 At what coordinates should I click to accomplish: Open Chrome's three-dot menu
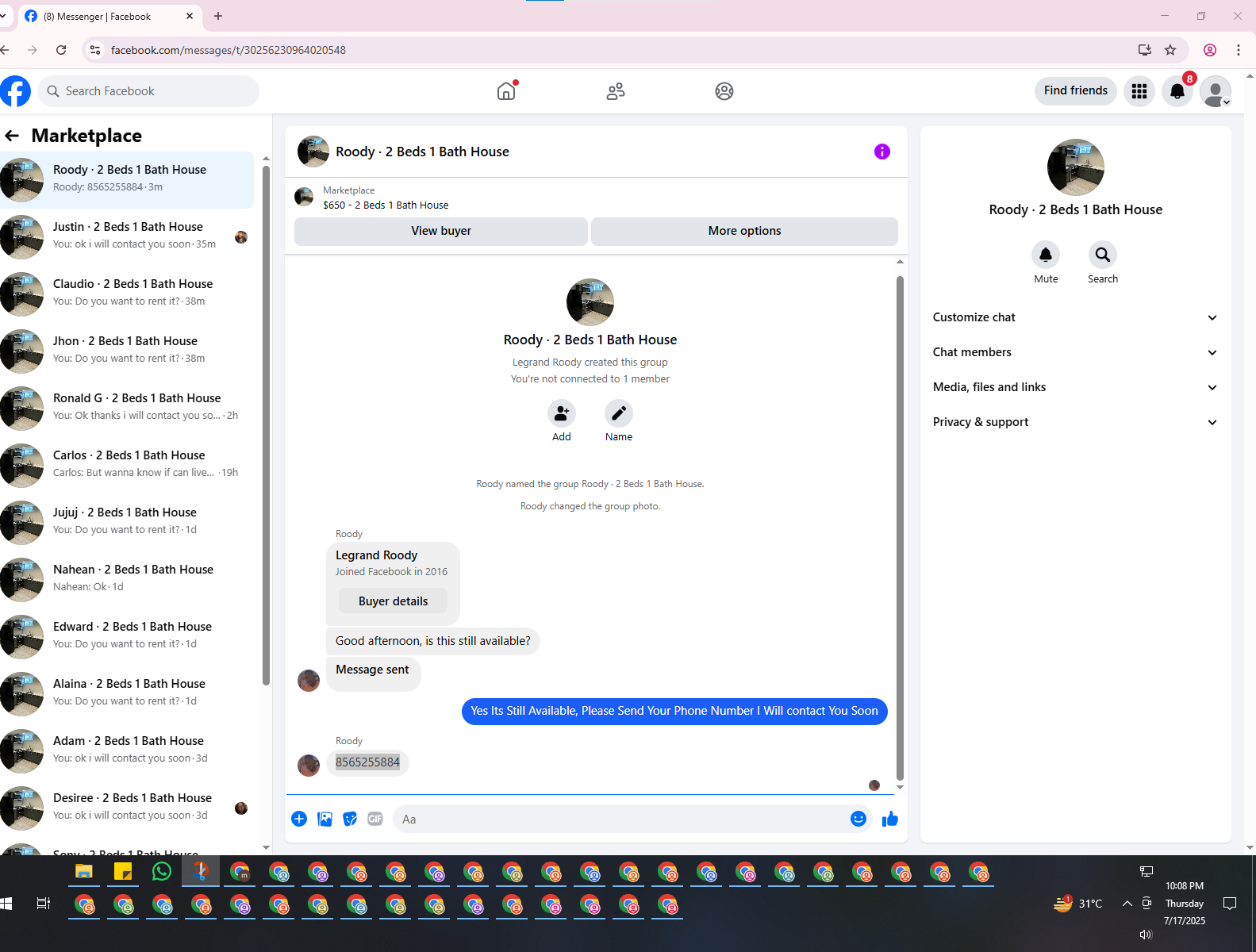1238,50
